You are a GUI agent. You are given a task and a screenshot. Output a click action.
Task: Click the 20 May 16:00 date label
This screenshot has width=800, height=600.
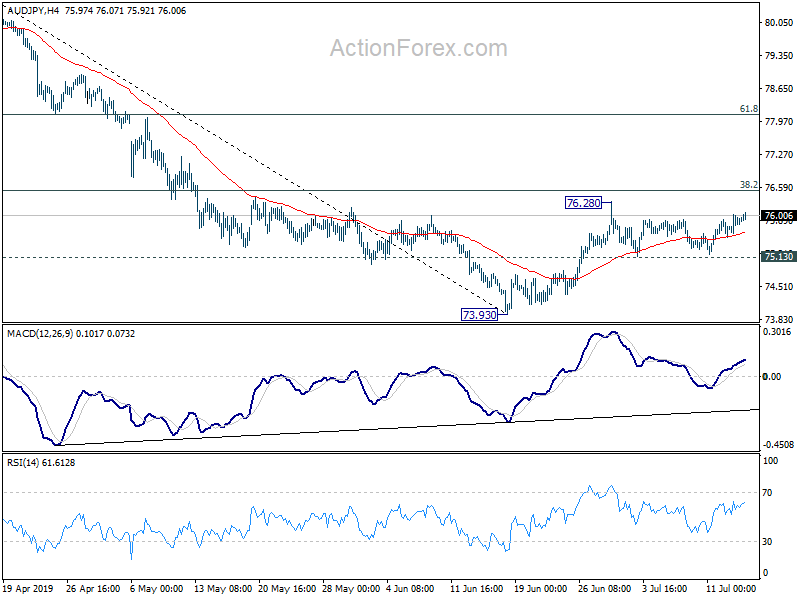click(288, 589)
